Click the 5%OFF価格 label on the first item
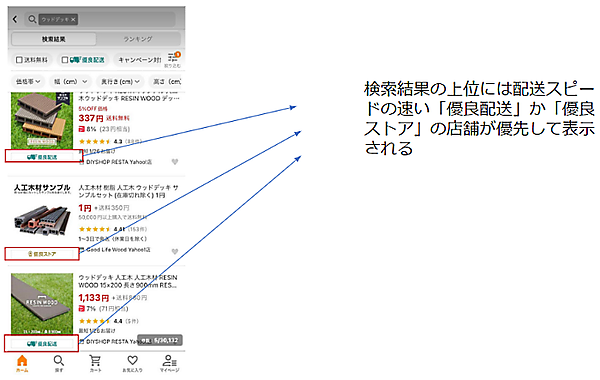 tap(93, 109)
